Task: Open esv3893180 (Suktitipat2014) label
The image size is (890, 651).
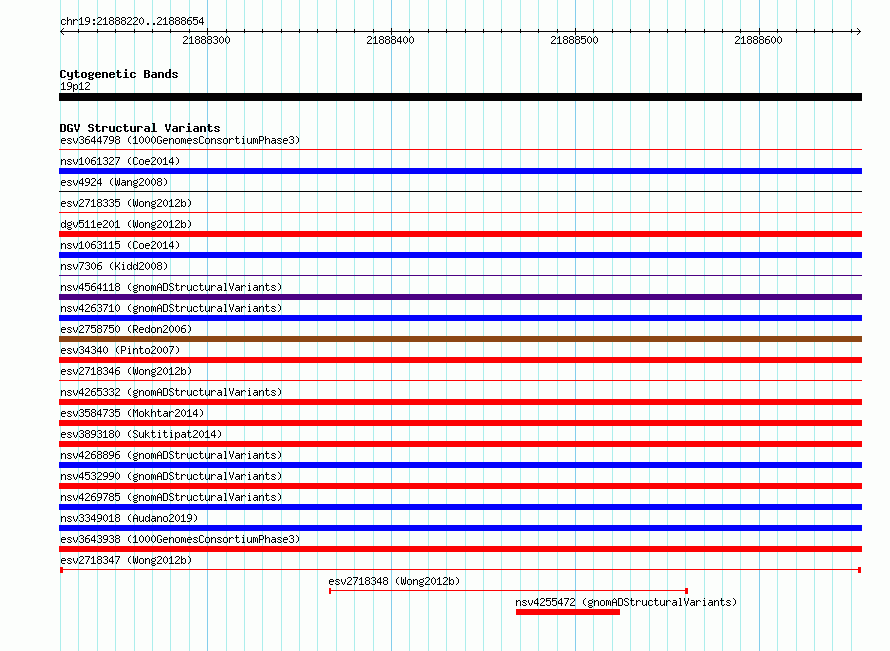Action: pos(141,434)
